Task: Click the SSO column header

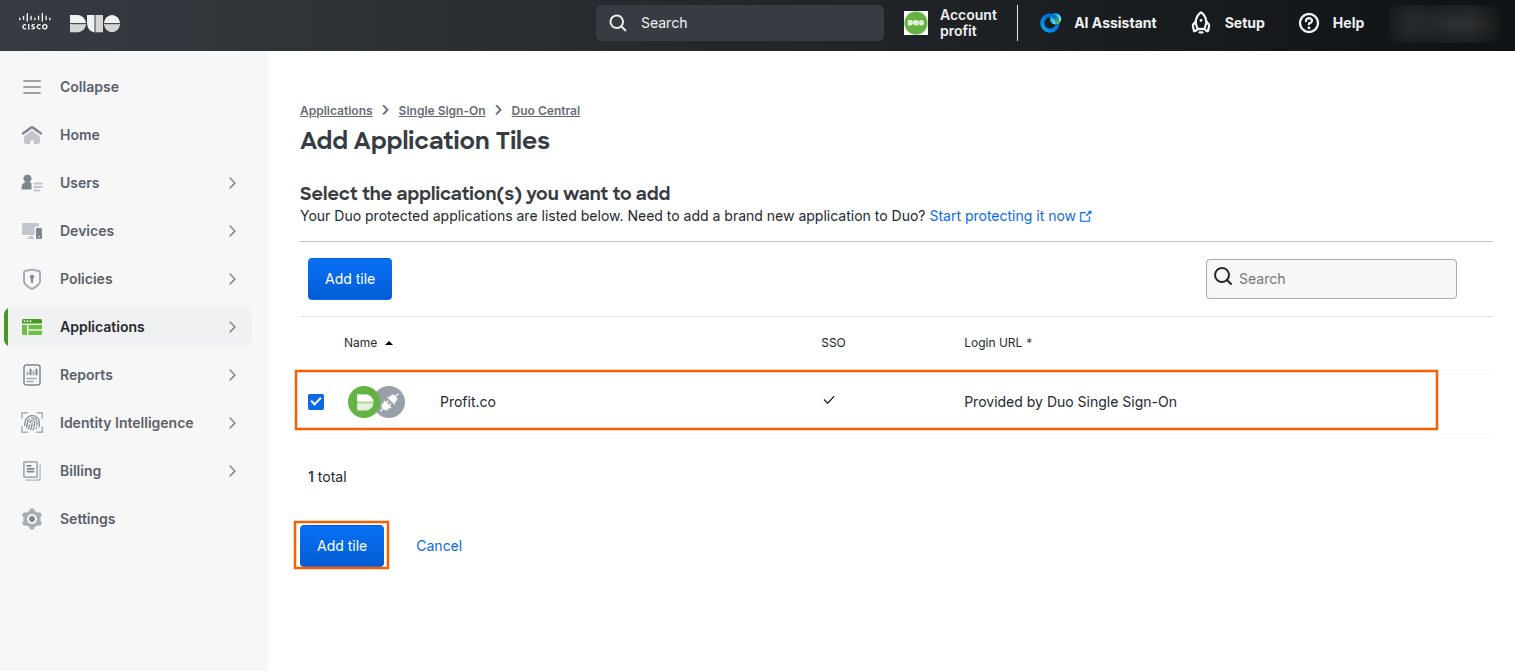Action: [x=833, y=343]
